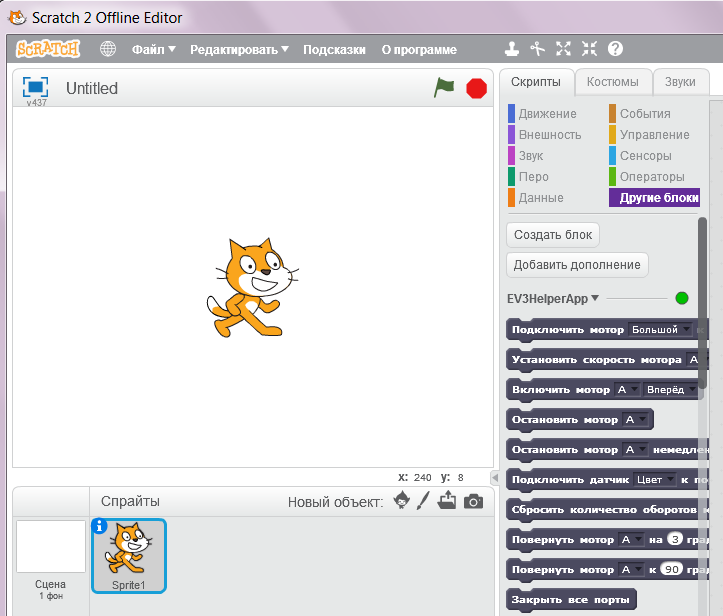Select the Сенсоры block category
The width and height of the screenshot is (723, 616).
[x=640, y=155]
